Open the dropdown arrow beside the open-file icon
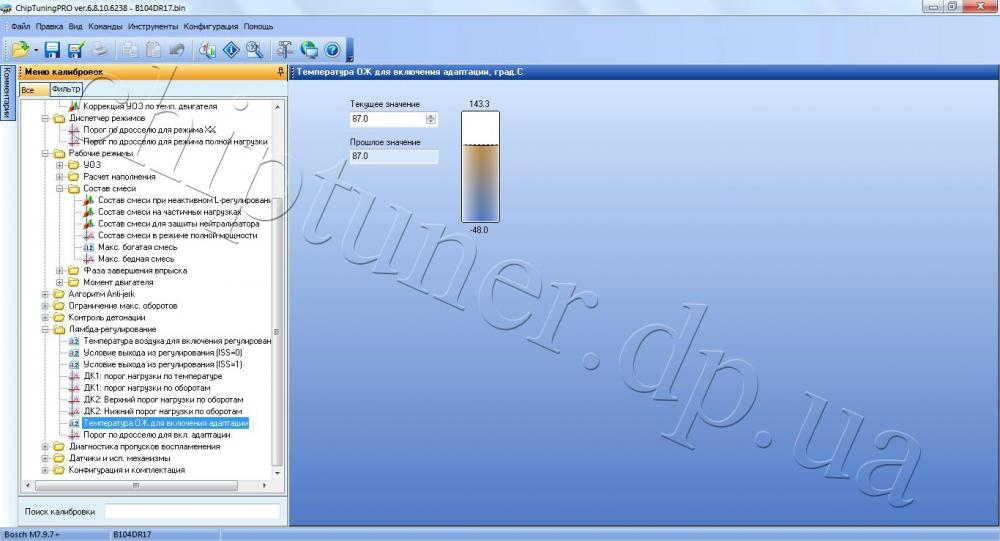 36,50
